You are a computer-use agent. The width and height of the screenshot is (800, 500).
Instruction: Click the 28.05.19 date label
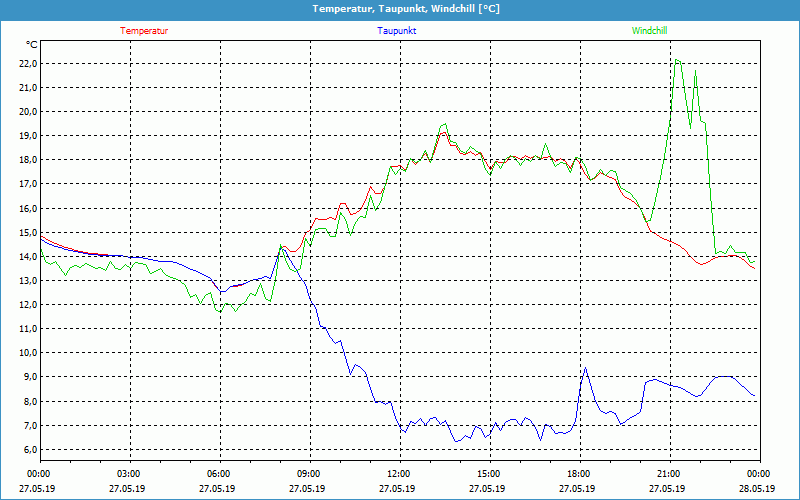[x=758, y=489]
